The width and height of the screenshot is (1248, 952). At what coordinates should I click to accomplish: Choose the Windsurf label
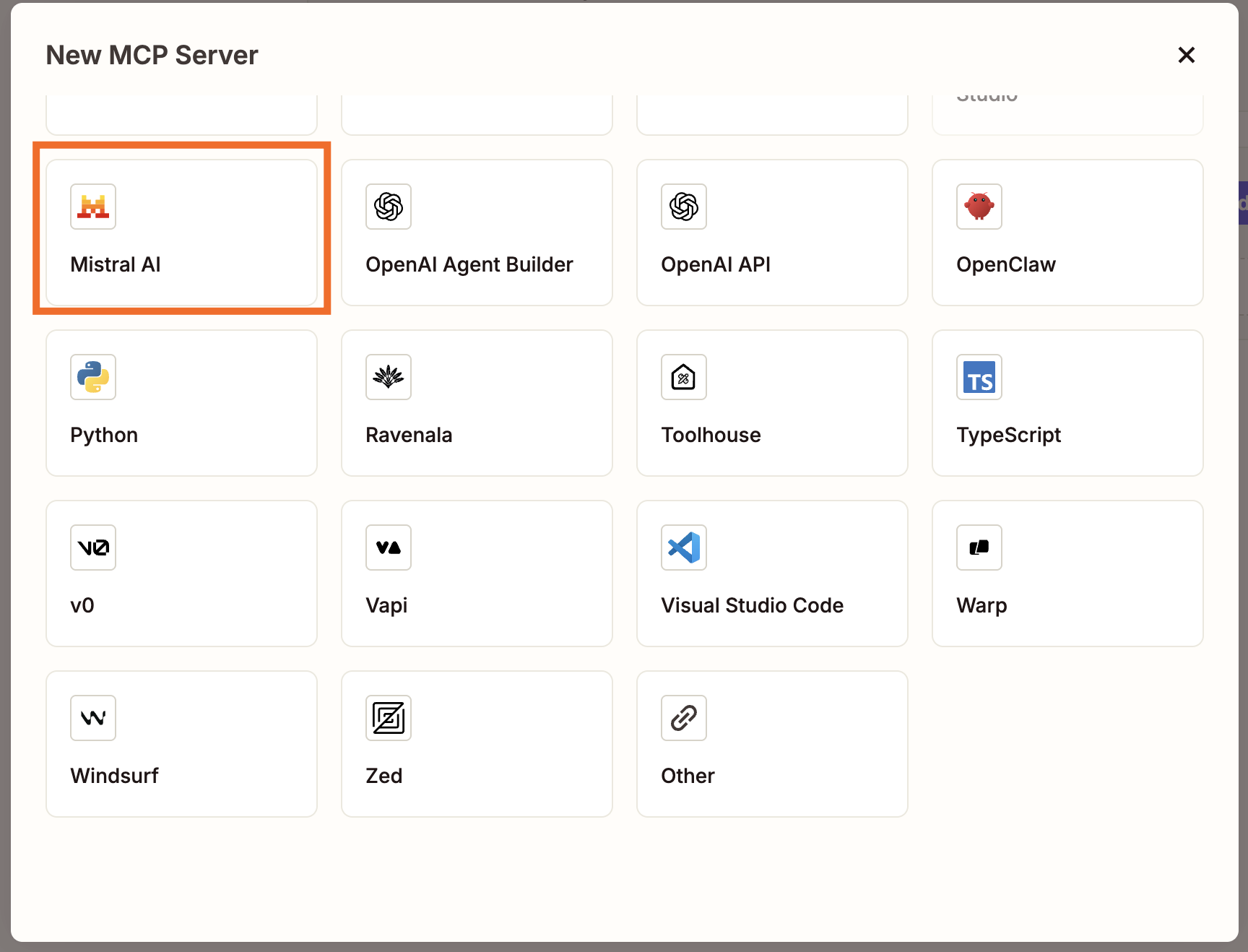(114, 776)
